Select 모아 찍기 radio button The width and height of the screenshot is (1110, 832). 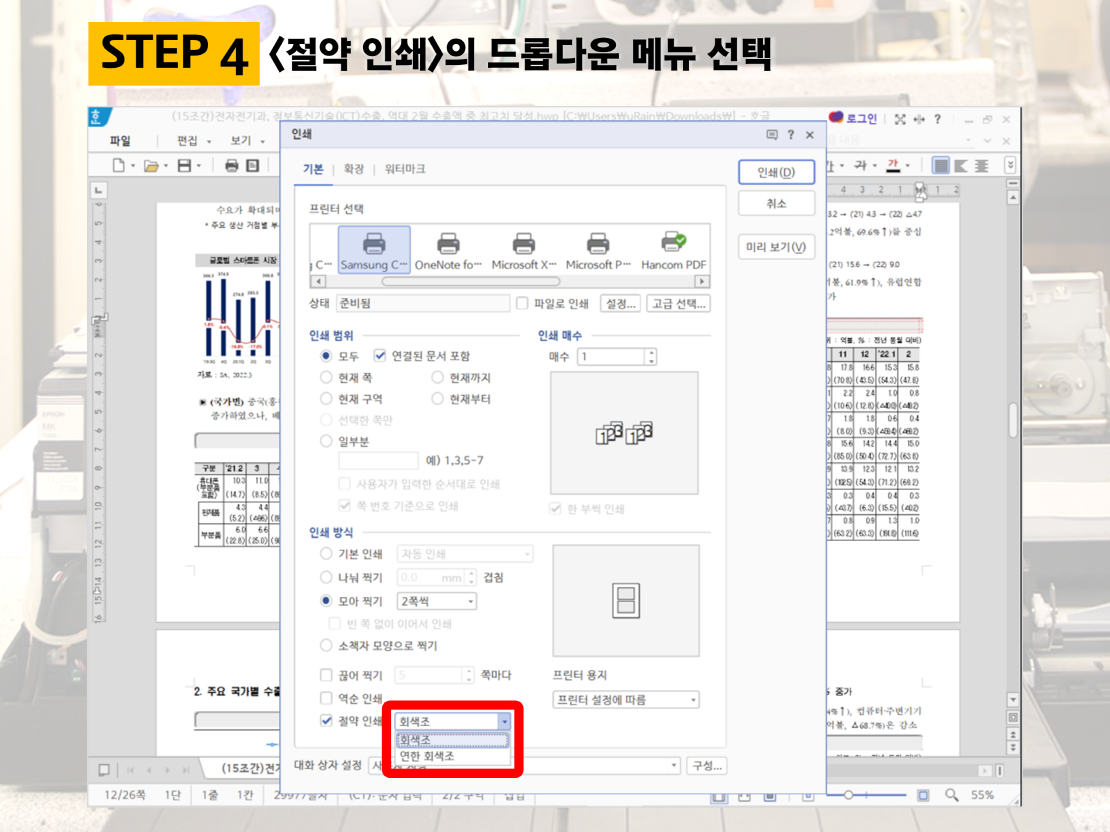[x=326, y=600]
